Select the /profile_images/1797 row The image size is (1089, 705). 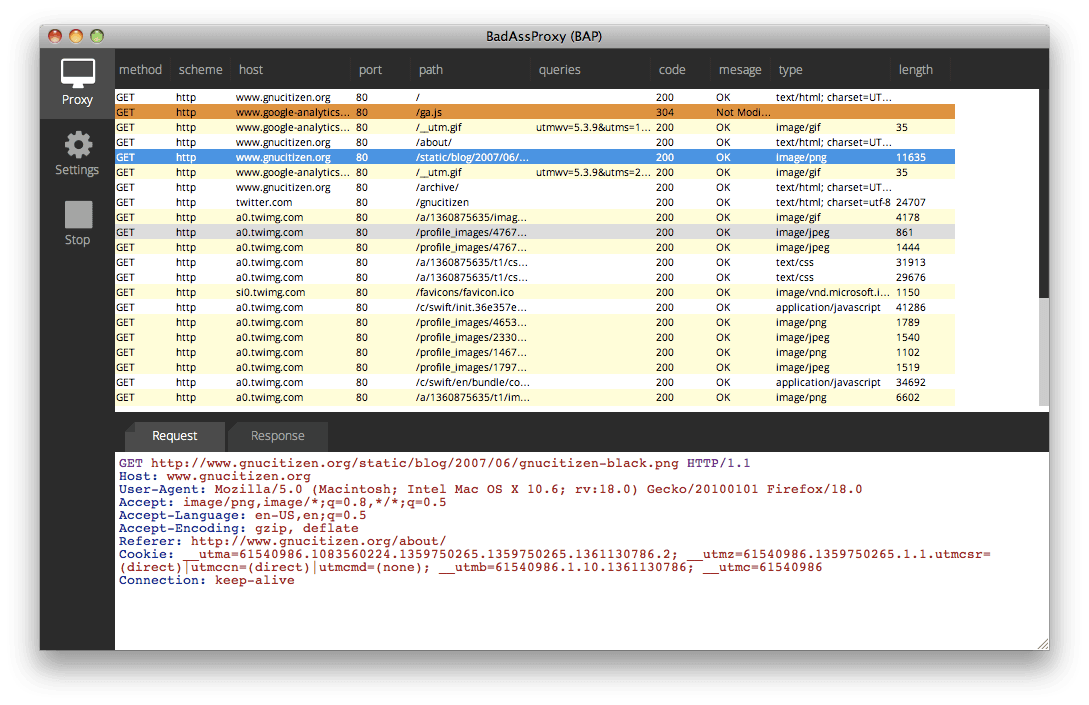pyautogui.click(x=535, y=367)
